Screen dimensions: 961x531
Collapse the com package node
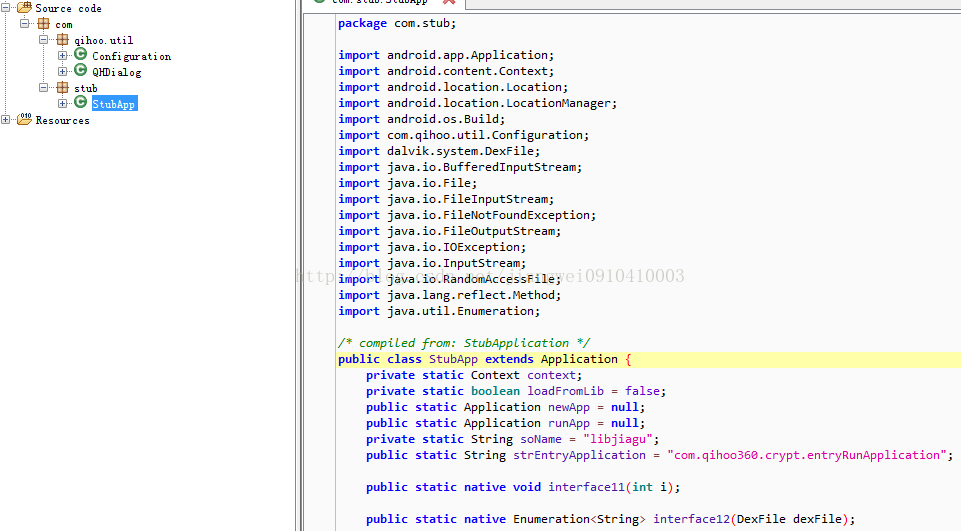tap(25, 24)
